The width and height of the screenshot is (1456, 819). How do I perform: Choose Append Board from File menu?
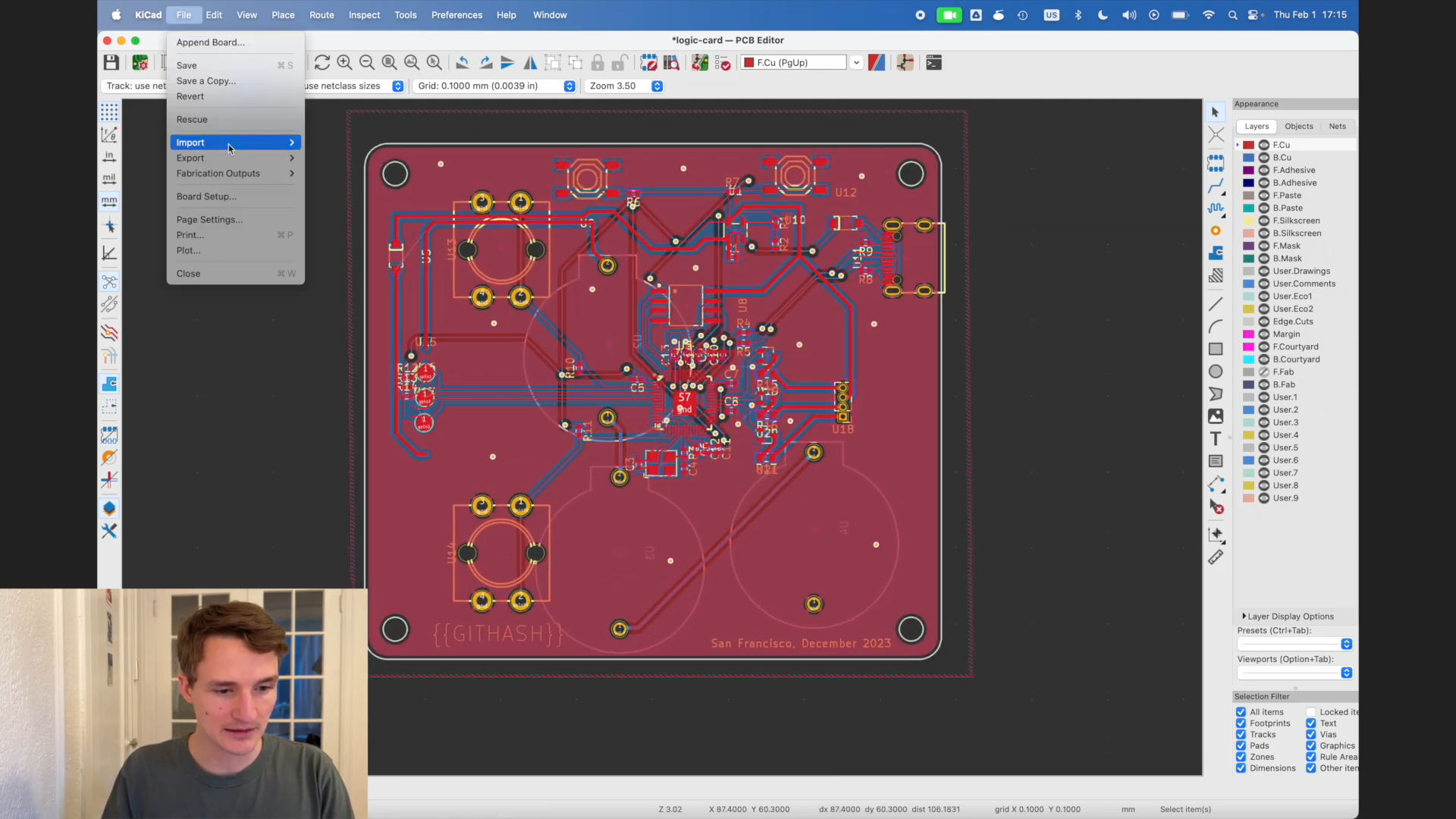235,42
